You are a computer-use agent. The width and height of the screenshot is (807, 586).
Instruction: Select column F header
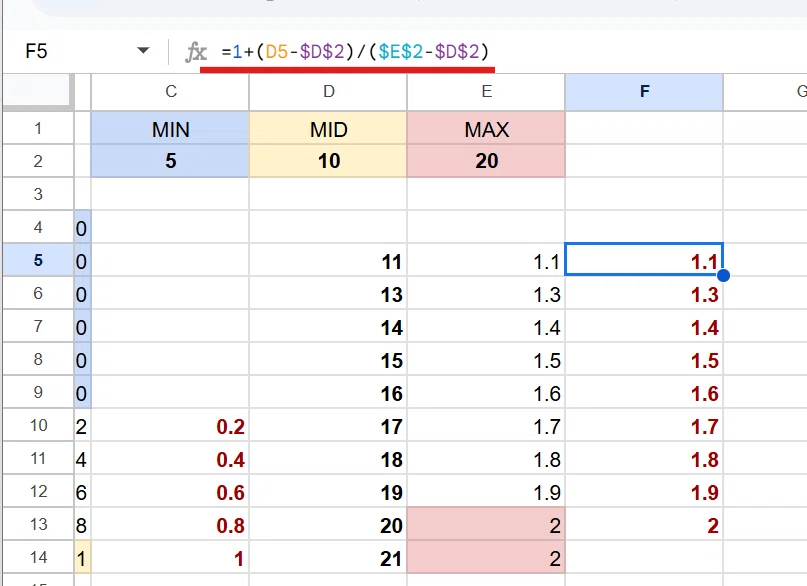click(x=644, y=92)
